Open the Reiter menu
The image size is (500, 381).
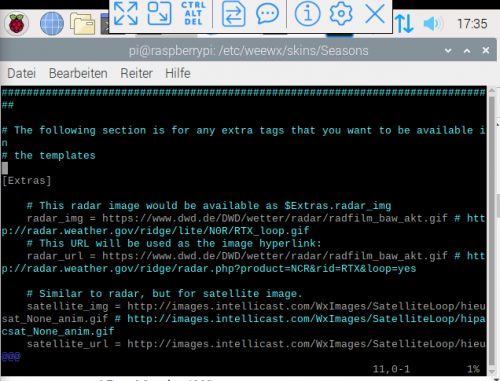click(x=136, y=73)
